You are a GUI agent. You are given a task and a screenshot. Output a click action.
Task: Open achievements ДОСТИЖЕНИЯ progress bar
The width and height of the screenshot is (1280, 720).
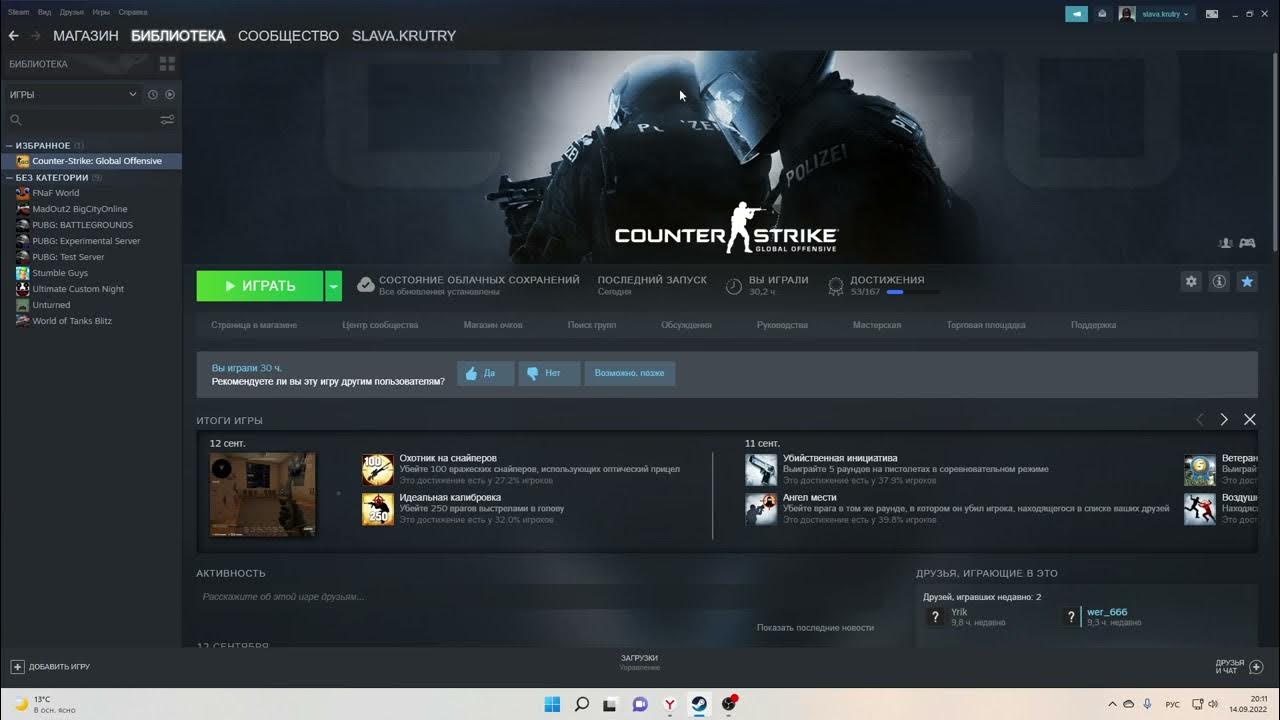[x=912, y=292]
